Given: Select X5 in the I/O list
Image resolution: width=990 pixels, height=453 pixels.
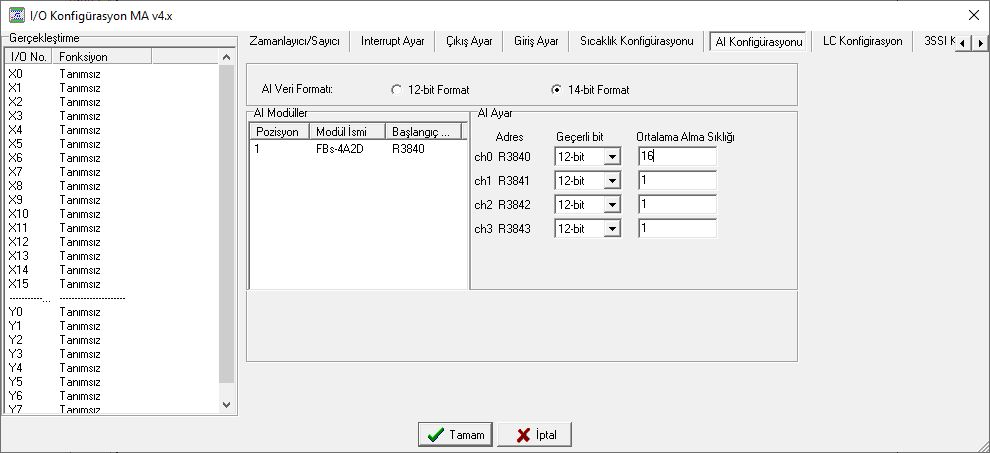Looking at the screenshot, I should (16, 144).
